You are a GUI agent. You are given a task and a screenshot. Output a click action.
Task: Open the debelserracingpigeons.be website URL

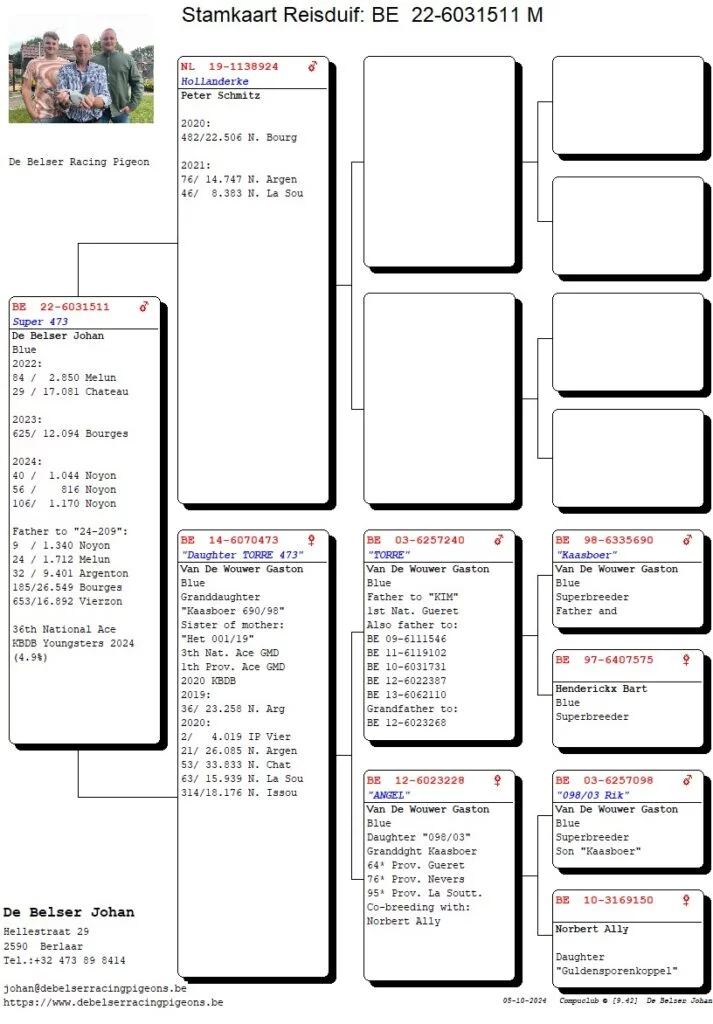pos(112,1002)
